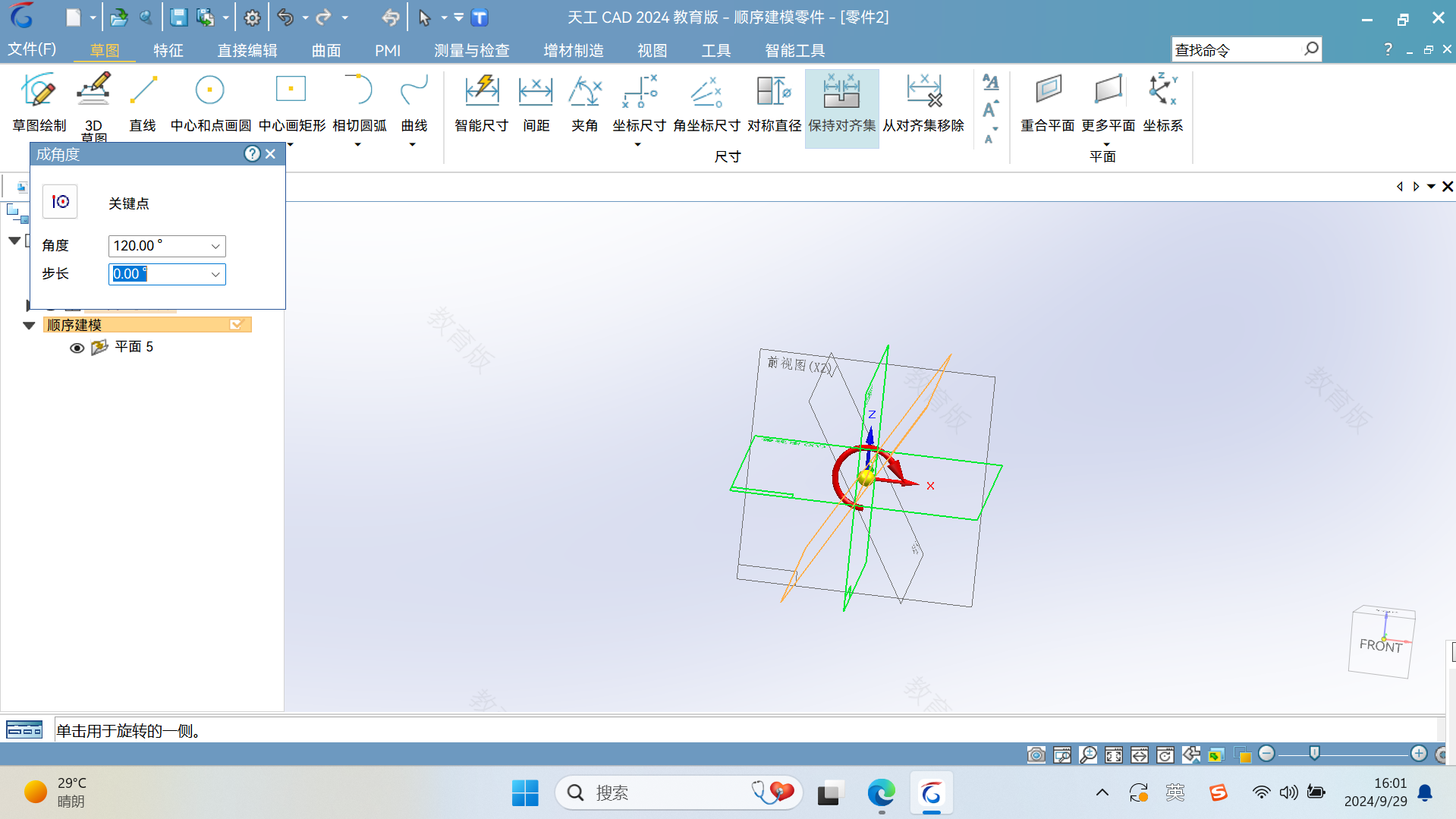Open help in 成角度 dialog
The height and width of the screenshot is (819, 1456).
click(252, 154)
